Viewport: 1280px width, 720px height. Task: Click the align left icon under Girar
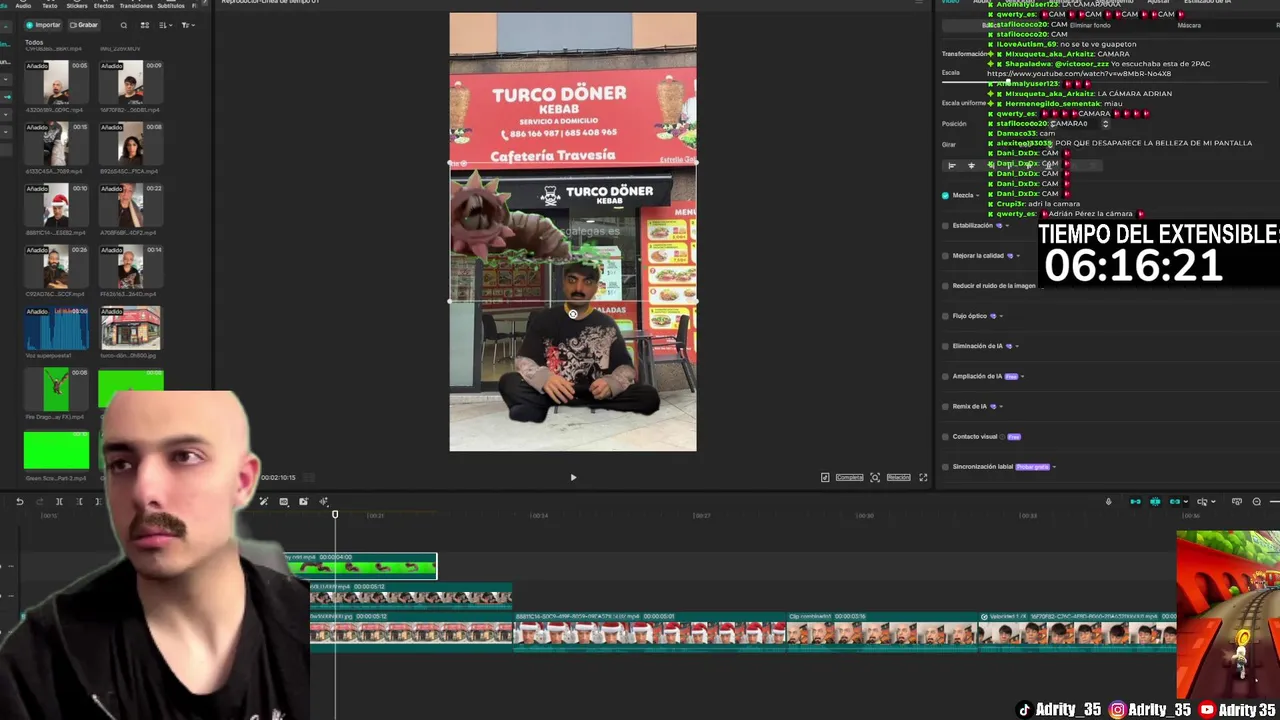(x=951, y=166)
